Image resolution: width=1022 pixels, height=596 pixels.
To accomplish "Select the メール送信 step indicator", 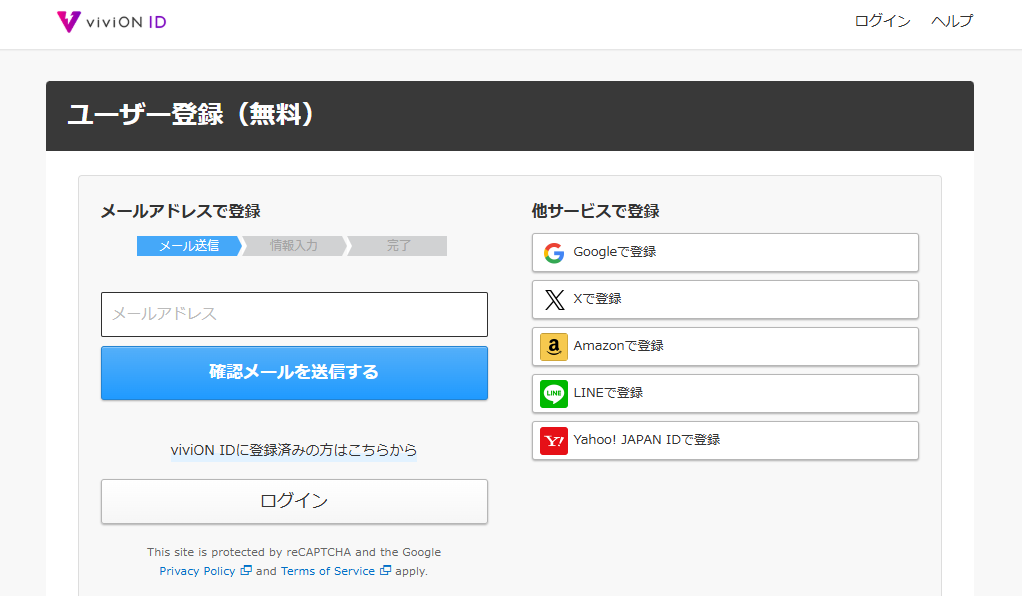I will point(188,246).
